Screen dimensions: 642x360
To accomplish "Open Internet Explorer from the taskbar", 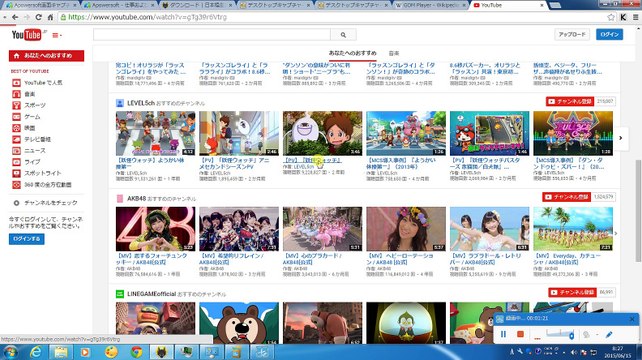I will pos(36,352).
